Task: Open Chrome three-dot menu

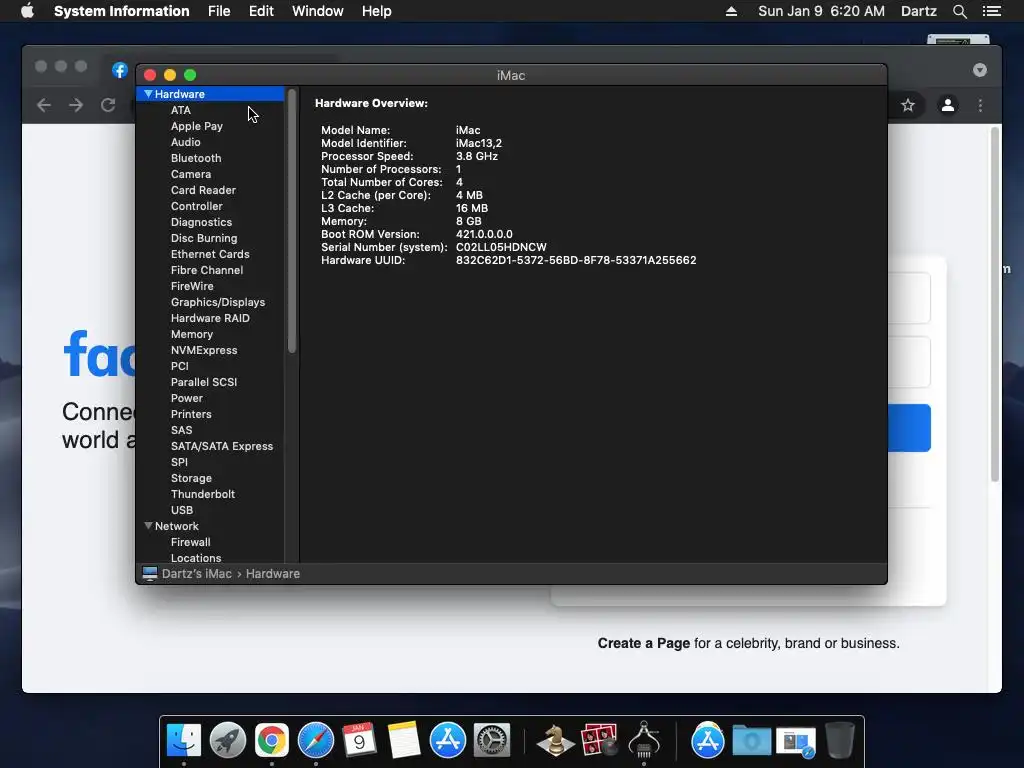Action: tap(980, 105)
